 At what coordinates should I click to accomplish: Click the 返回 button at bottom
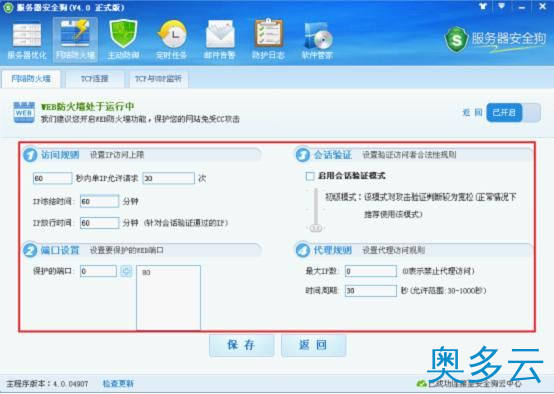pos(313,345)
